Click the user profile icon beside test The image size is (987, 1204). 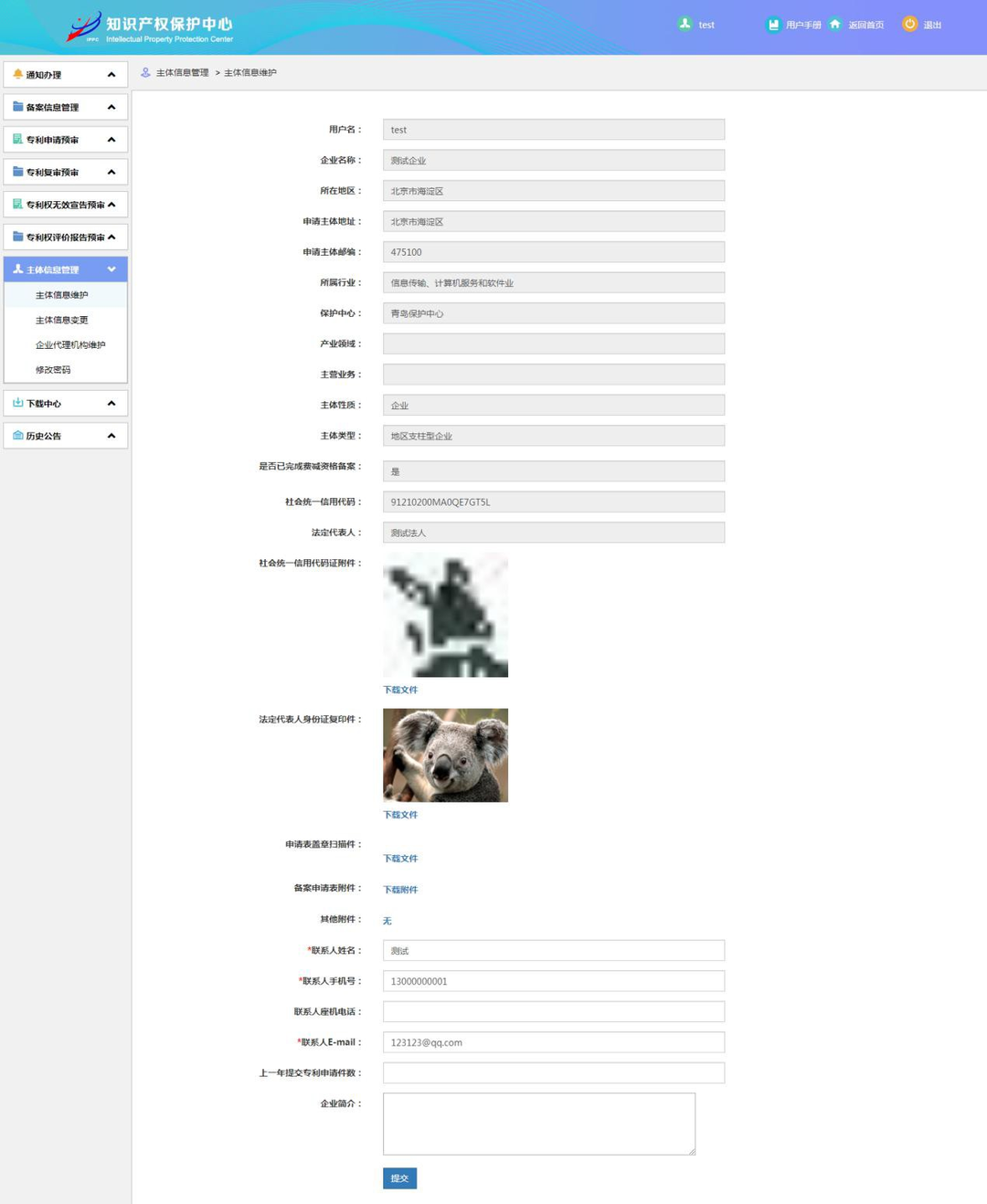point(685,25)
